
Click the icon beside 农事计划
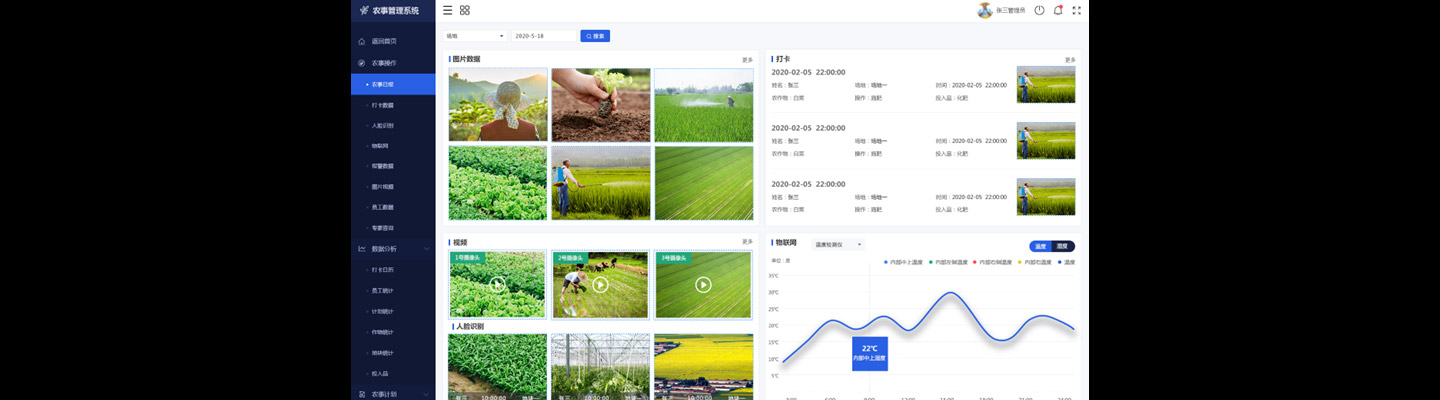pyautogui.click(x=362, y=394)
